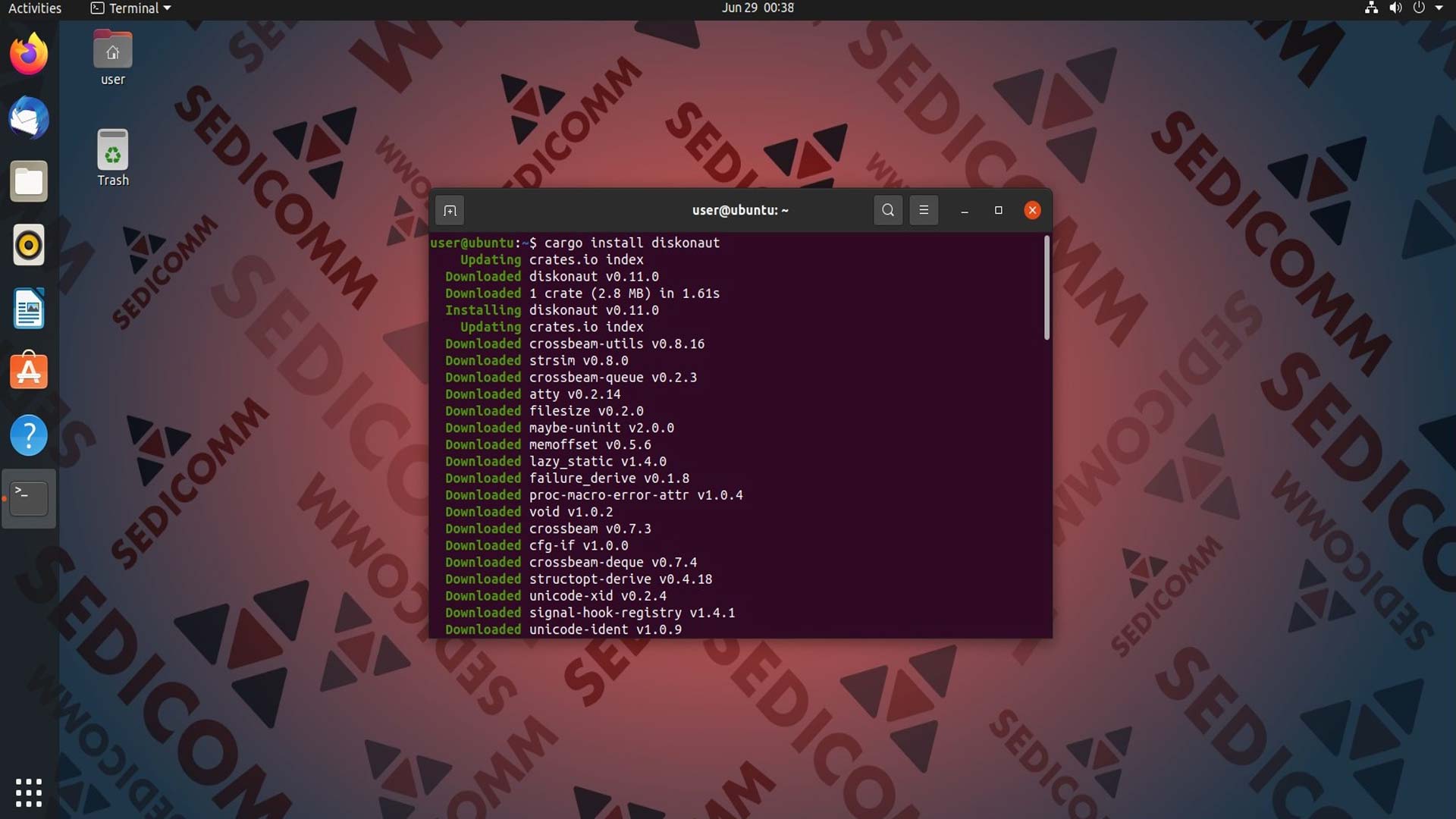Screen dimensions: 1456x819
Task: Open the clock and calendar menu
Action: (x=758, y=8)
